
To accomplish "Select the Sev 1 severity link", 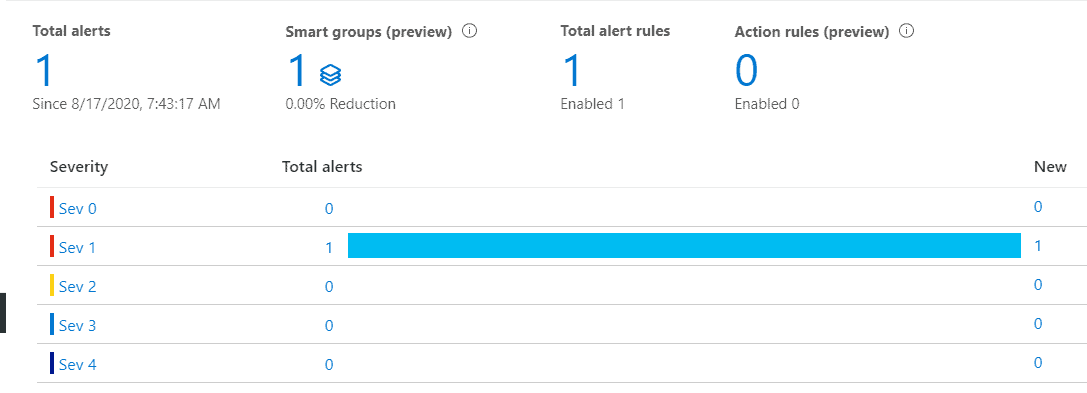I will pyautogui.click(x=78, y=247).
